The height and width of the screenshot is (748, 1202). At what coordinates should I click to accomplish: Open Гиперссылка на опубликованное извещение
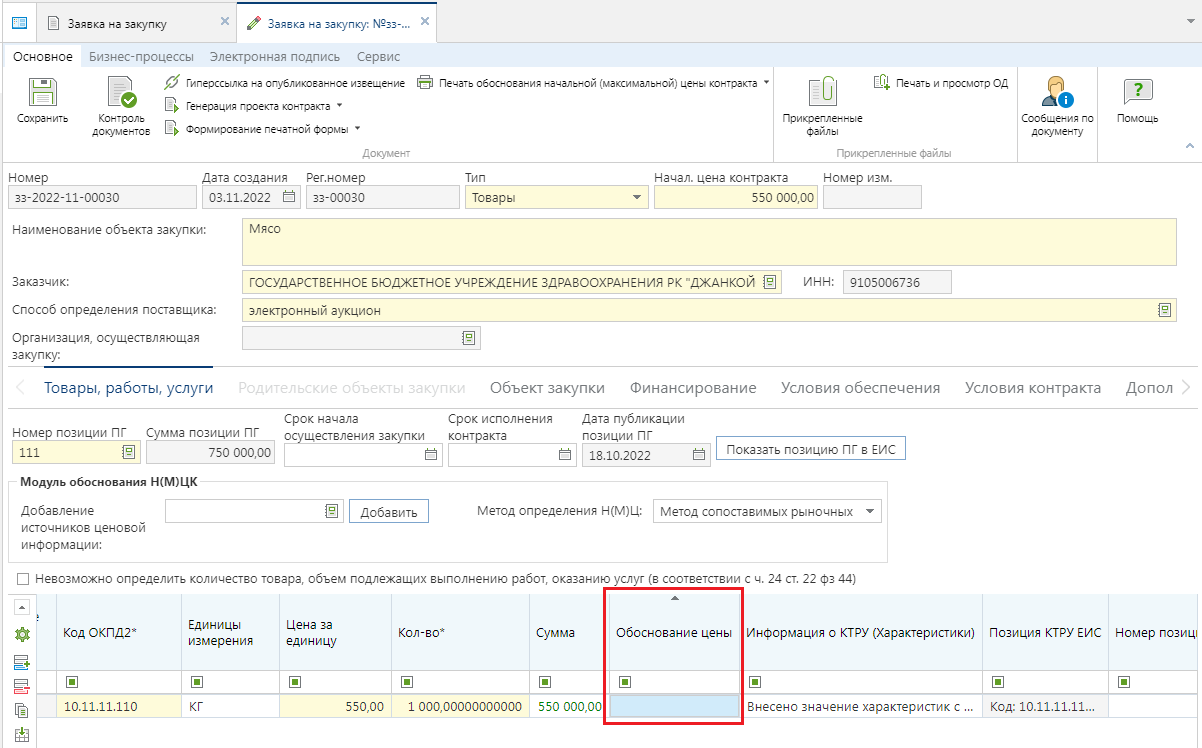[284, 83]
